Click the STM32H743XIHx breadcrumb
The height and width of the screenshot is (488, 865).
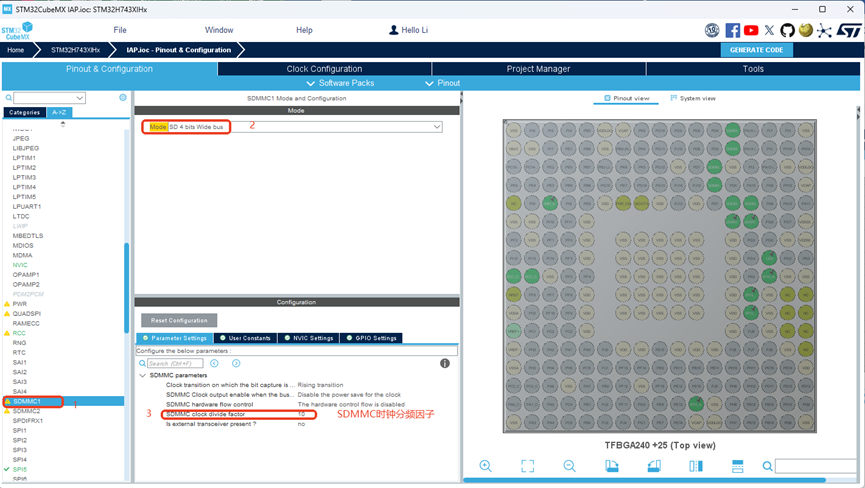click(76, 50)
